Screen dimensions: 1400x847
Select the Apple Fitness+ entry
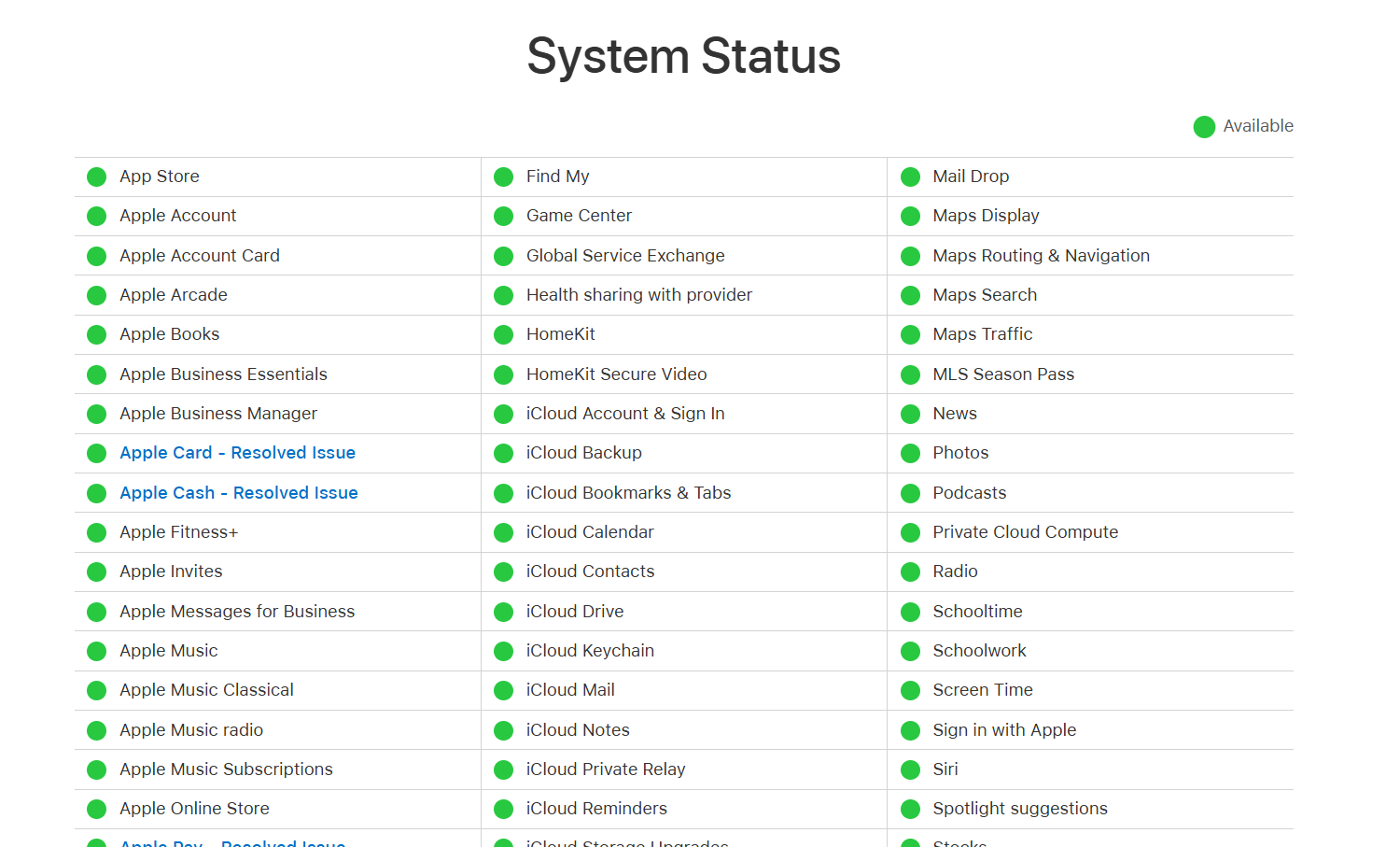[179, 532]
